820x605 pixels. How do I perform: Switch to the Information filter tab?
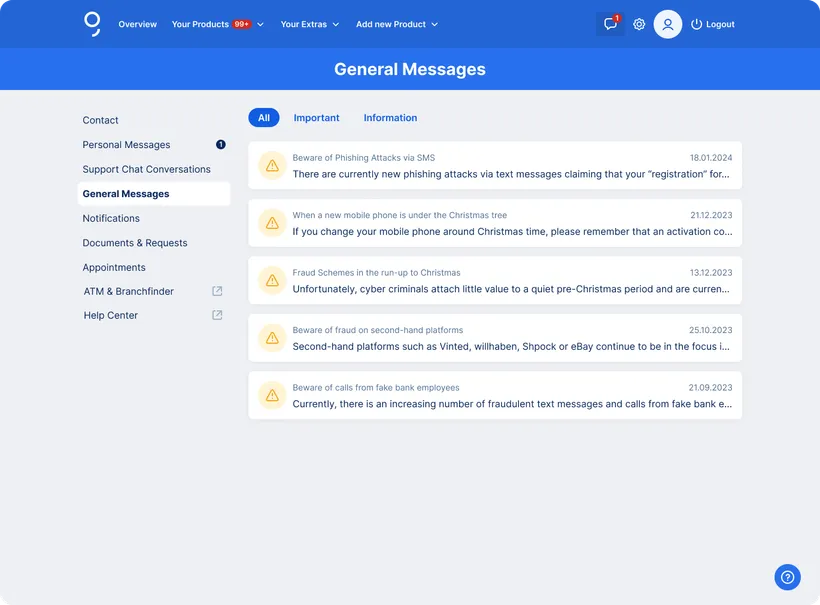(x=390, y=118)
